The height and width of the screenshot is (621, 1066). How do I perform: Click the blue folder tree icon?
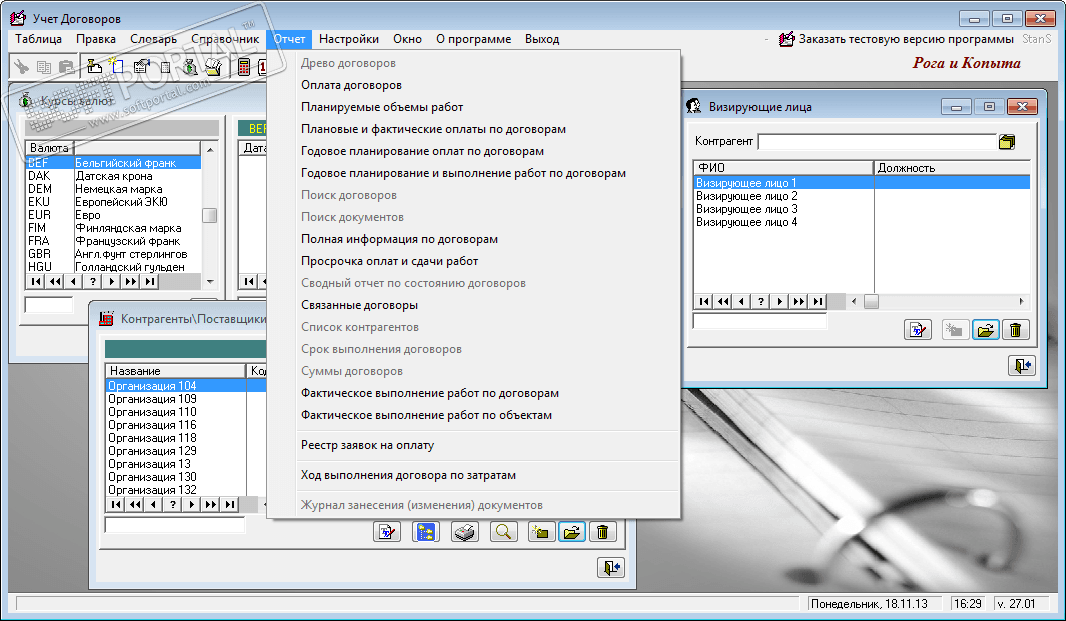pos(426,531)
